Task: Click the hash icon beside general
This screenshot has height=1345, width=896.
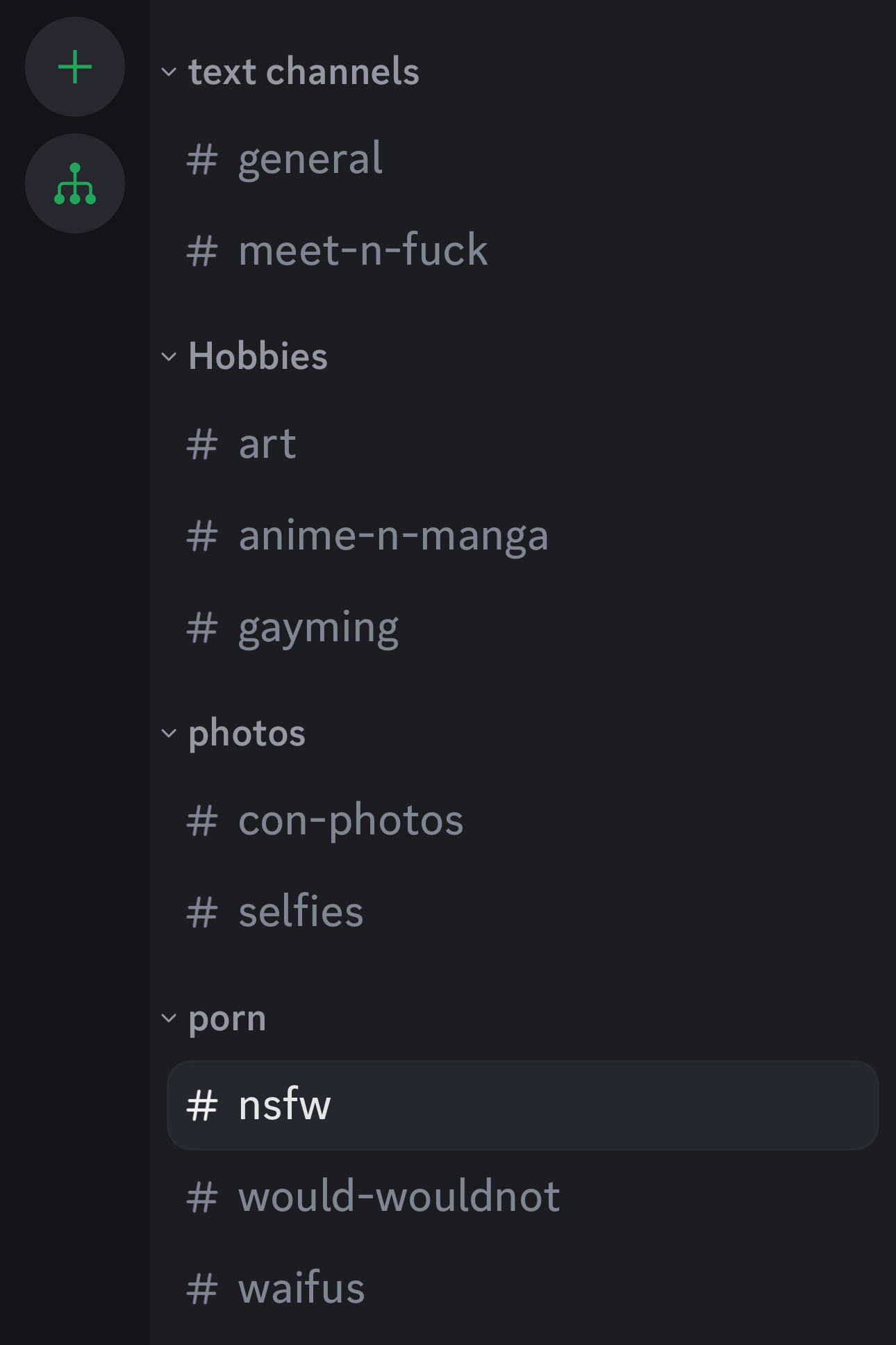Action: click(202, 160)
